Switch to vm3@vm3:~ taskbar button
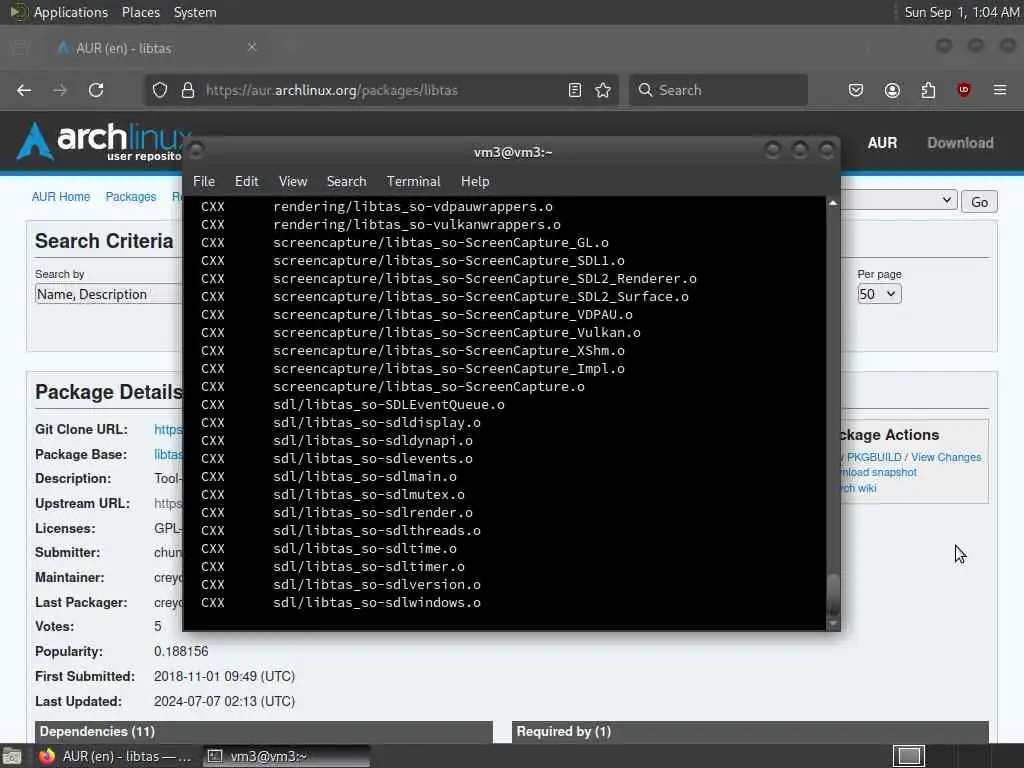This screenshot has width=1024, height=768. point(286,756)
